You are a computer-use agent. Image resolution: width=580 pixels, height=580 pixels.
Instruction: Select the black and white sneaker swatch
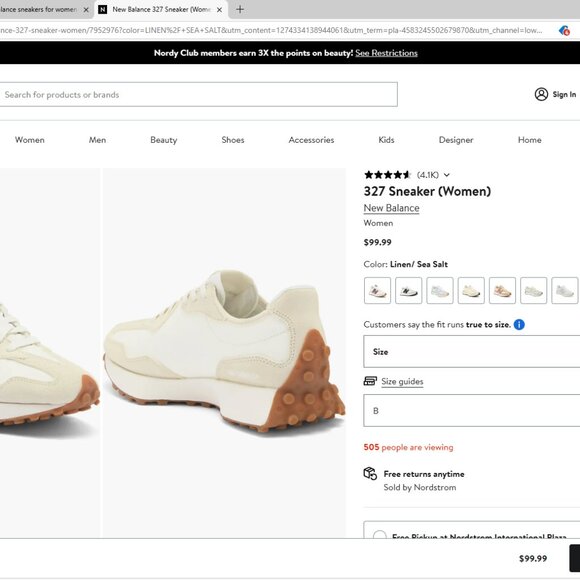pyautogui.click(x=408, y=291)
